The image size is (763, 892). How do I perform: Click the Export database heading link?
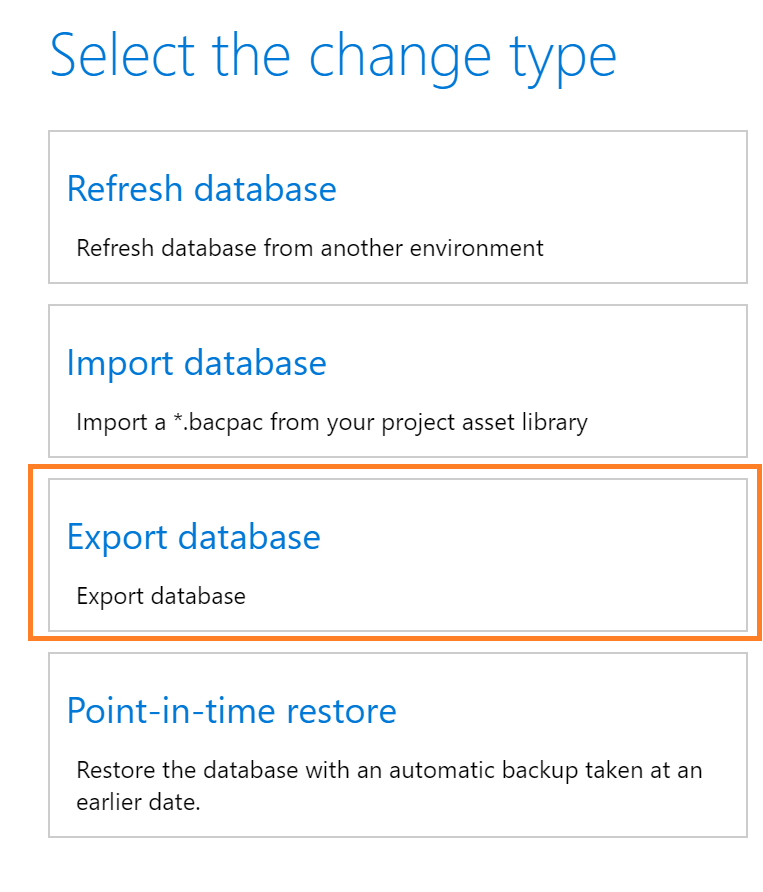(193, 537)
